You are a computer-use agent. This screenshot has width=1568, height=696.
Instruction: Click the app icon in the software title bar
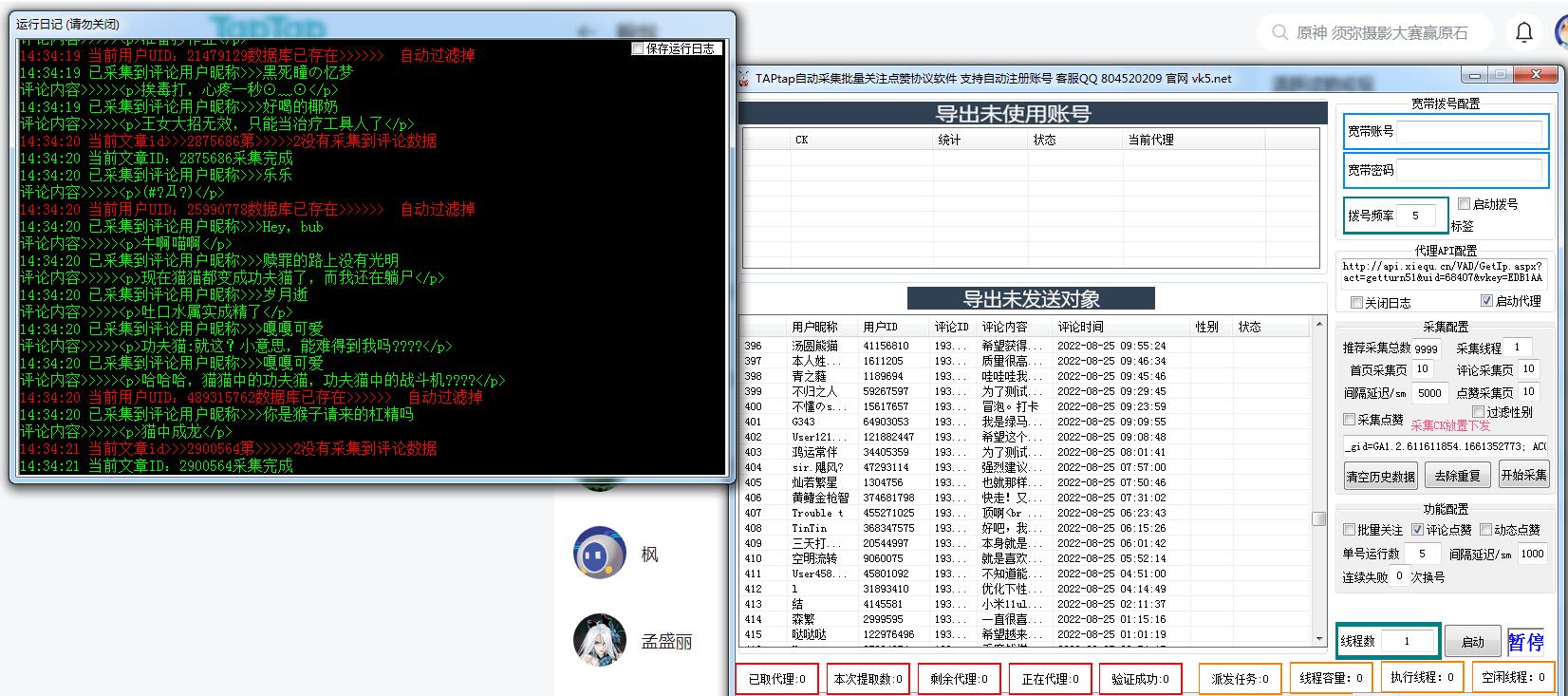(745, 78)
